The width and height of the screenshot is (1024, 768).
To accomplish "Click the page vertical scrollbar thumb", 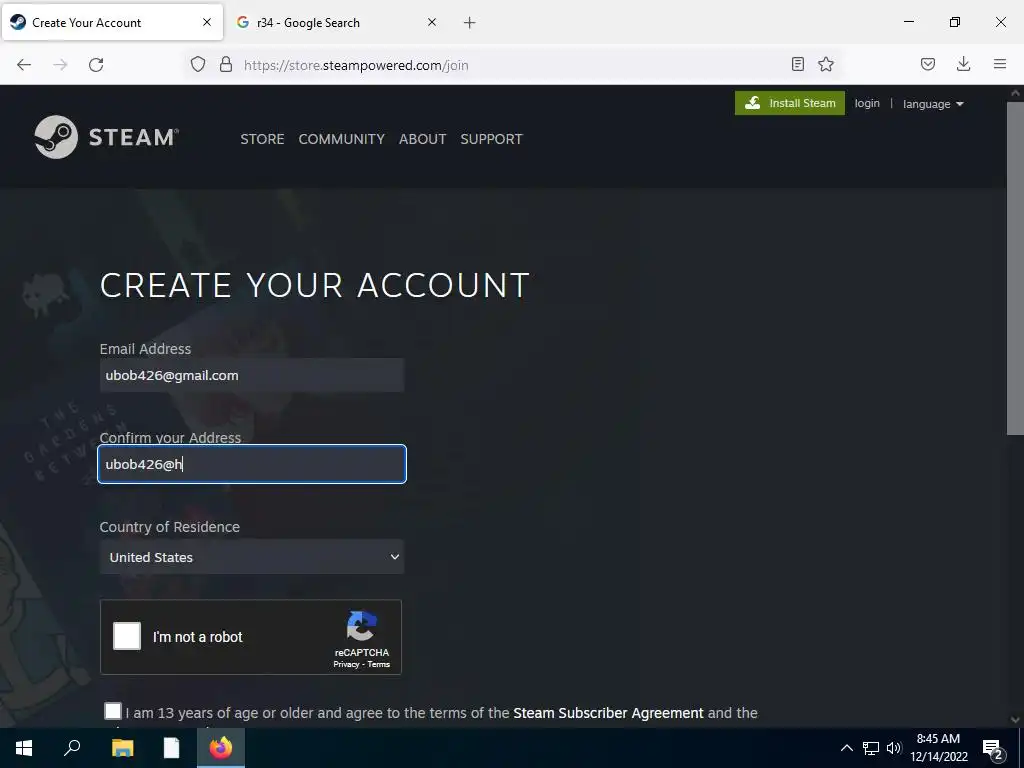I will pos(1015,268).
